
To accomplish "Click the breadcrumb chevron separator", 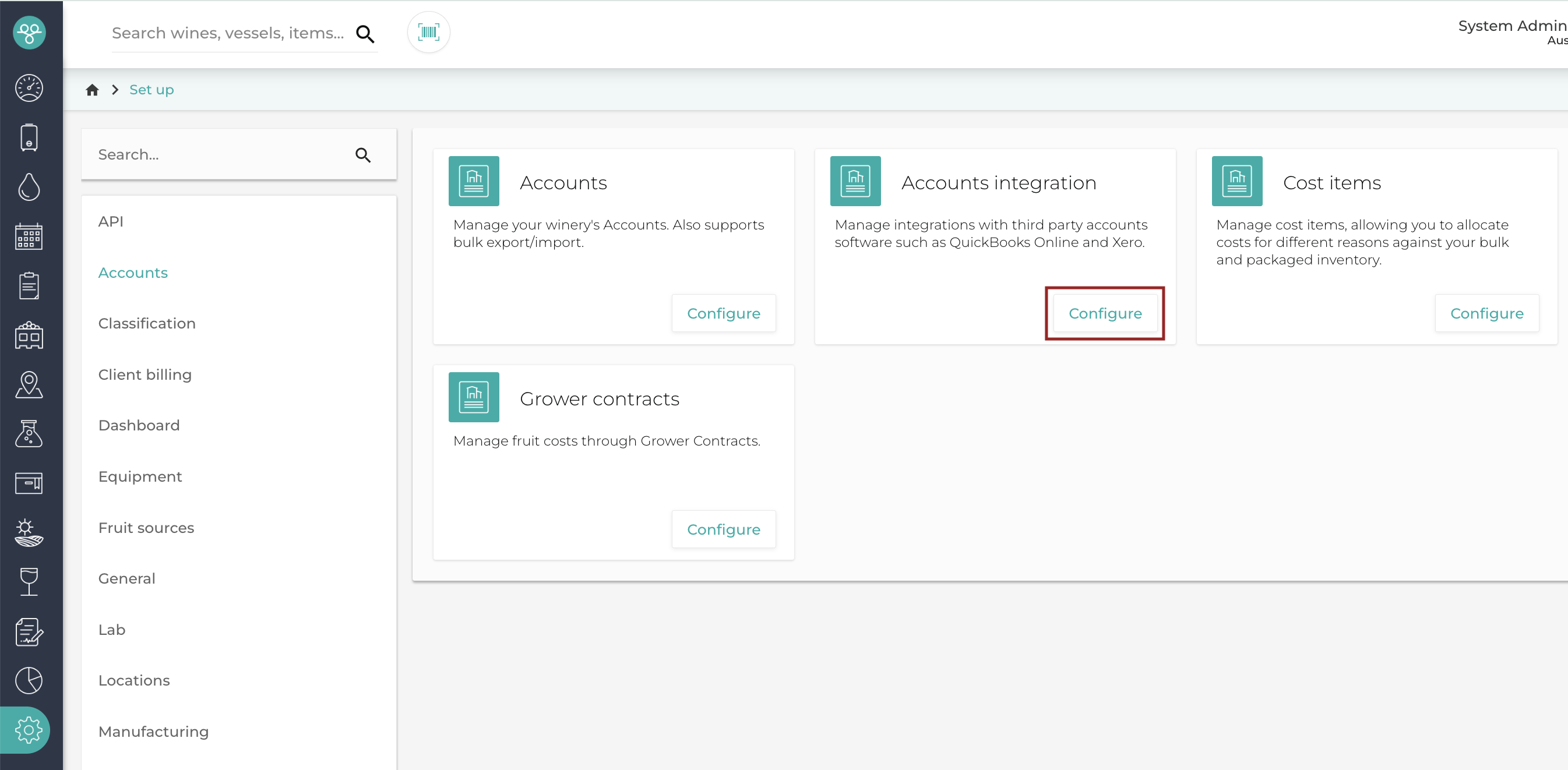I will [x=115, y=90].
